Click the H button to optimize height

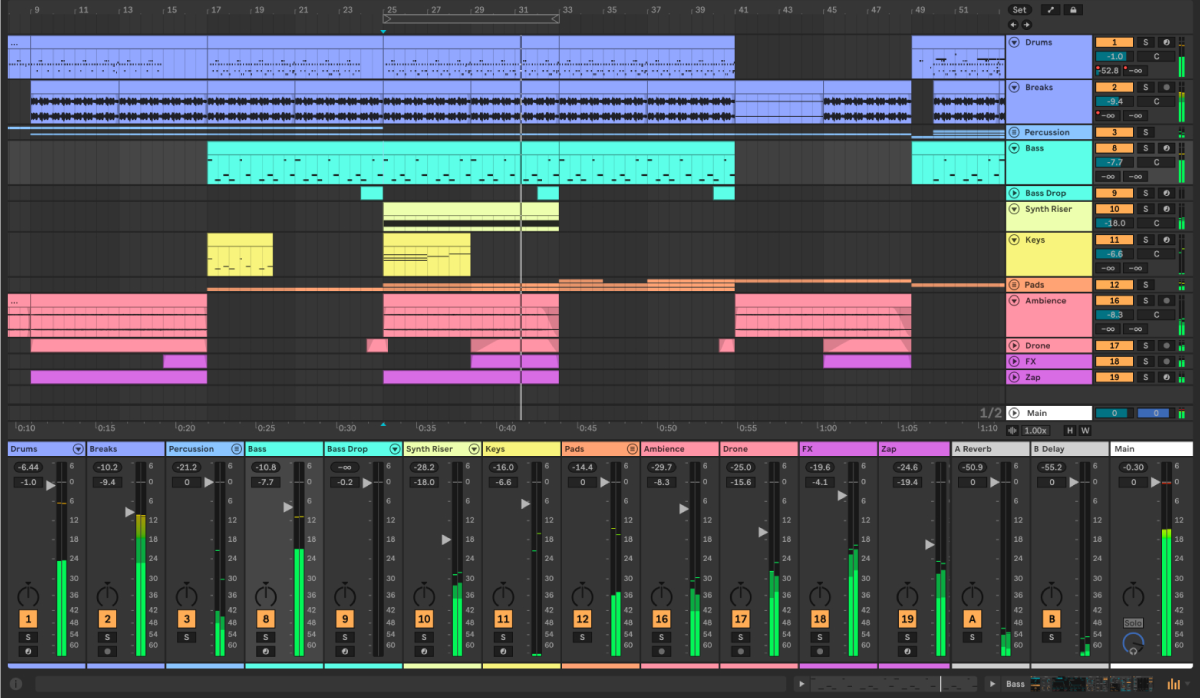tap(1069, 430)
